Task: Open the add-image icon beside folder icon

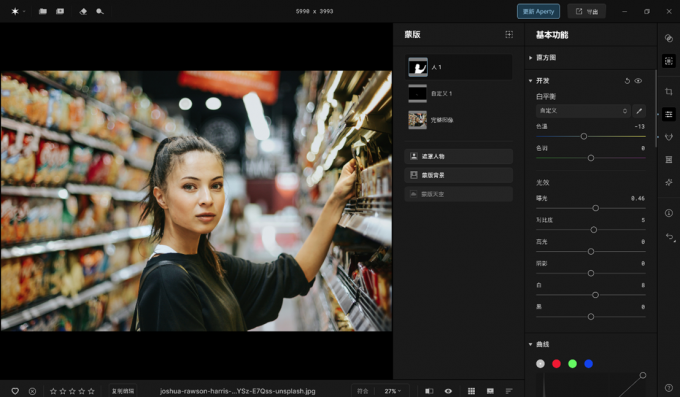Action: pyautogui.click(x=60, y=11)
